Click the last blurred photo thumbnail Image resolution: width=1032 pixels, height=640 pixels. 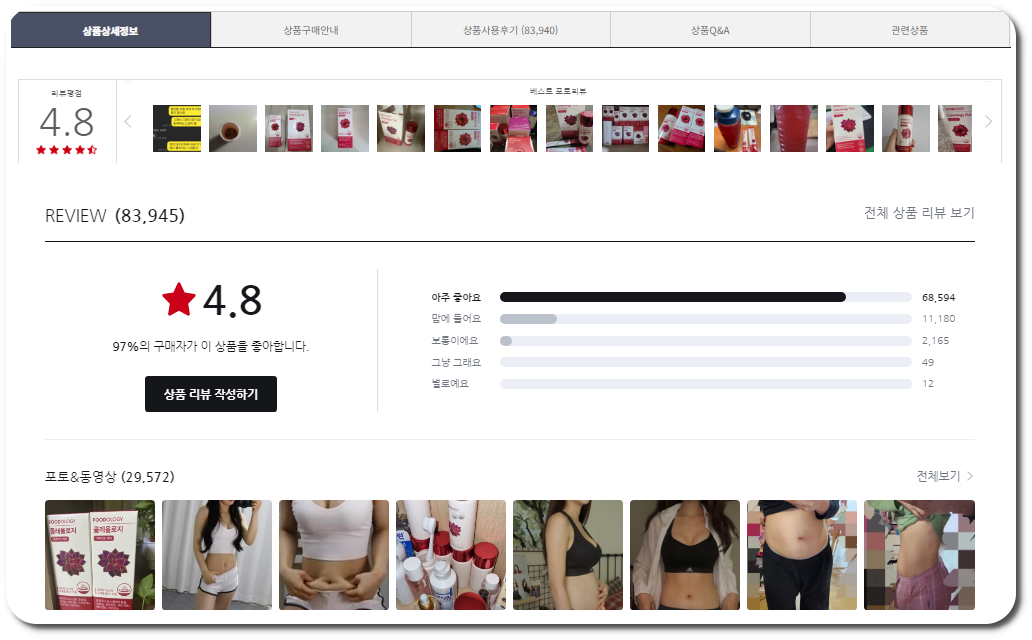(920, 555)
